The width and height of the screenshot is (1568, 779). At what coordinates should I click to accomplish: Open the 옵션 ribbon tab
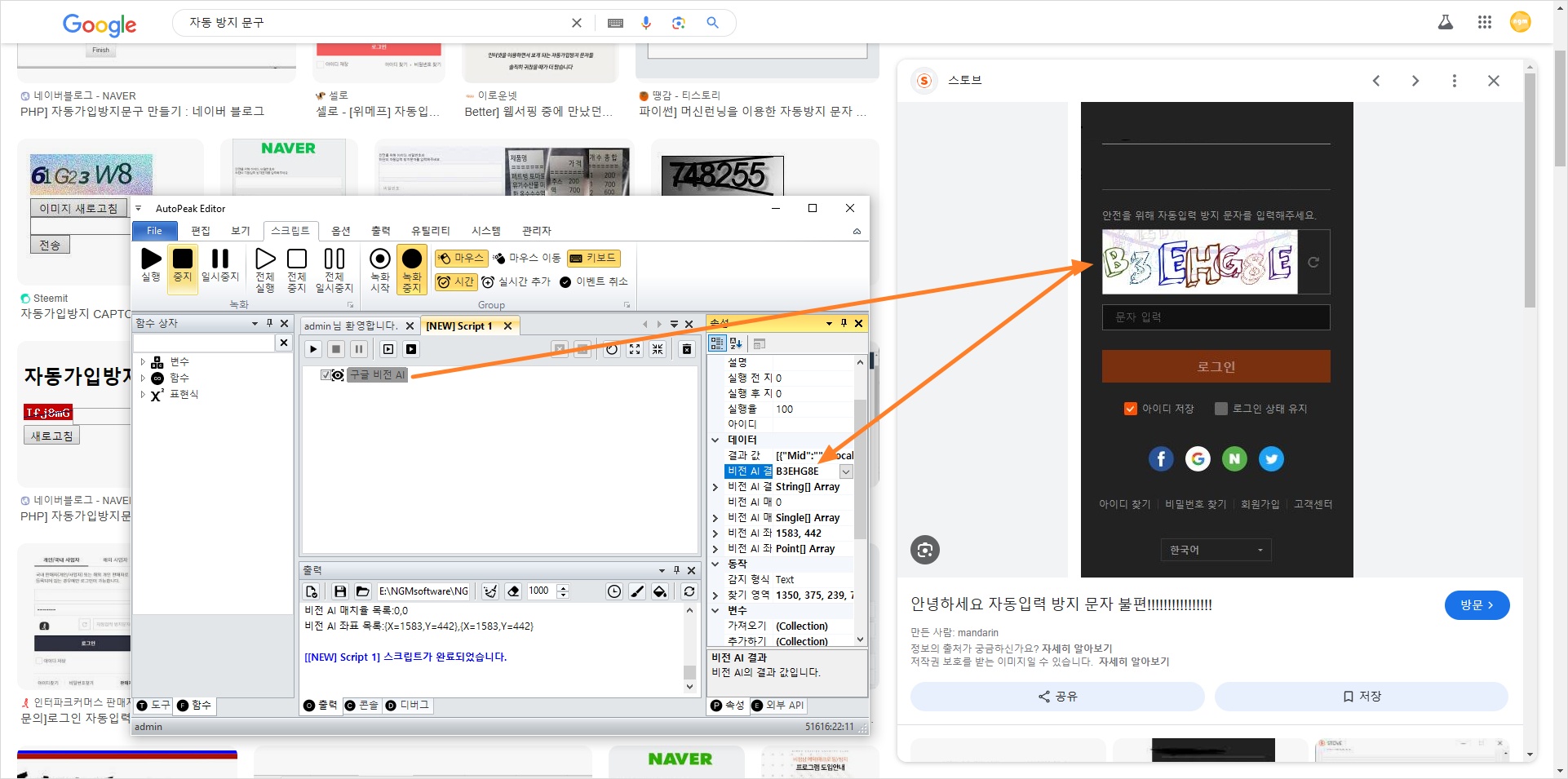[x=341, y=231]
